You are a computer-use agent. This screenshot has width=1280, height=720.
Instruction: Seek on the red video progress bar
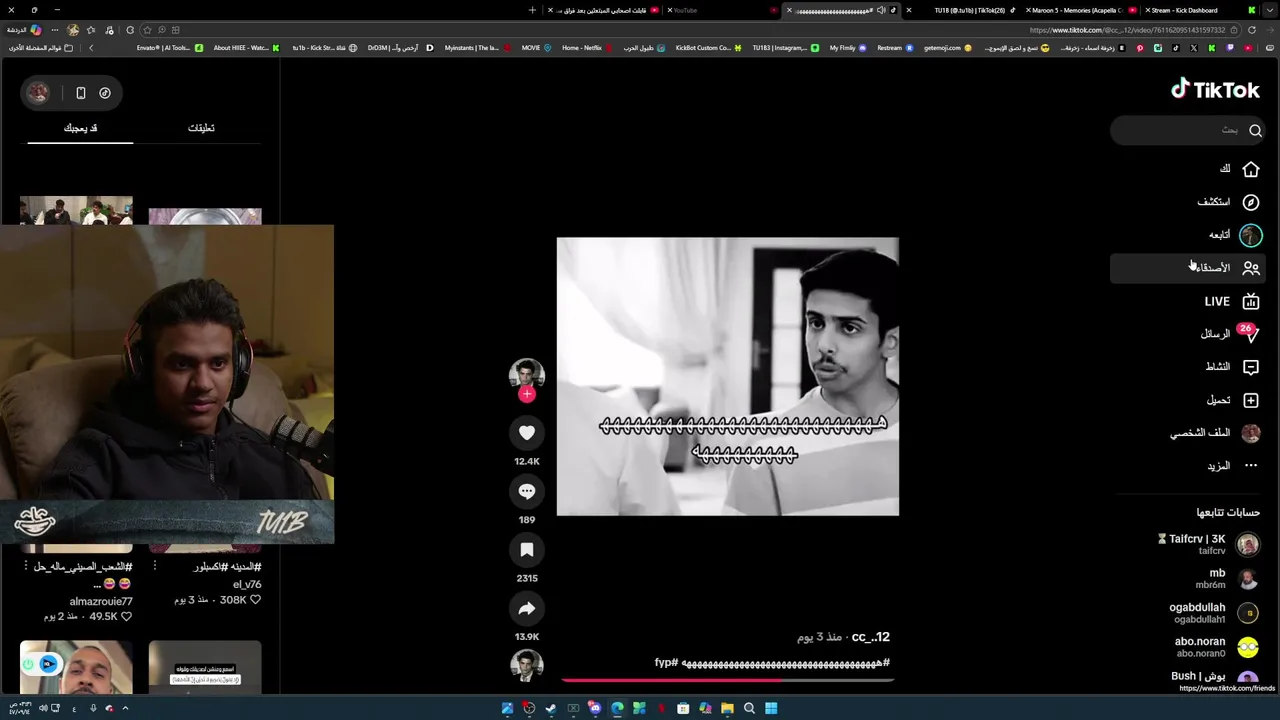(727, 680)
